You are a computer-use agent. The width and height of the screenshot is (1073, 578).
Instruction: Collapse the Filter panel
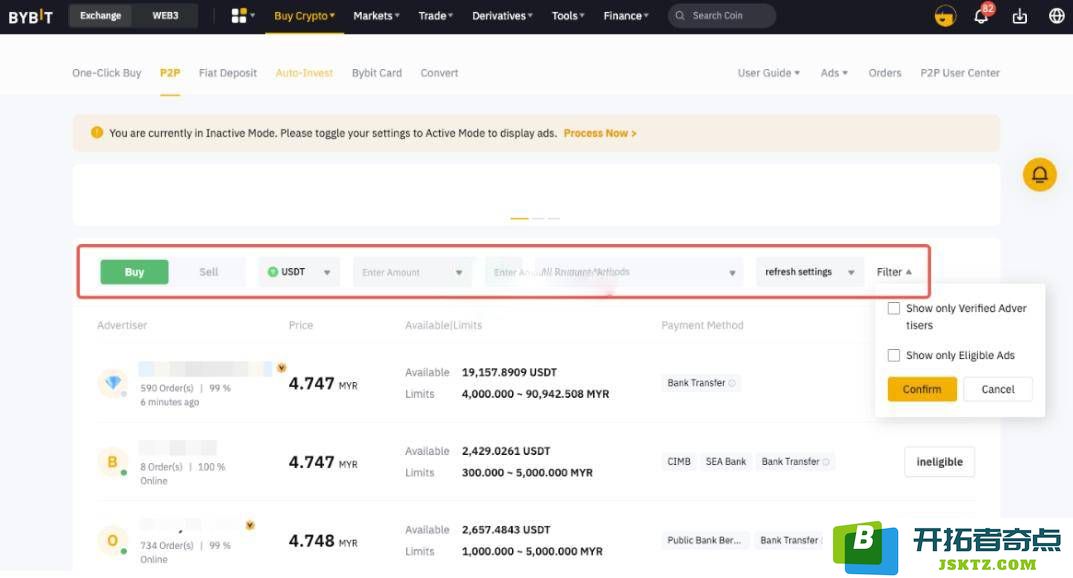[894, 272]
